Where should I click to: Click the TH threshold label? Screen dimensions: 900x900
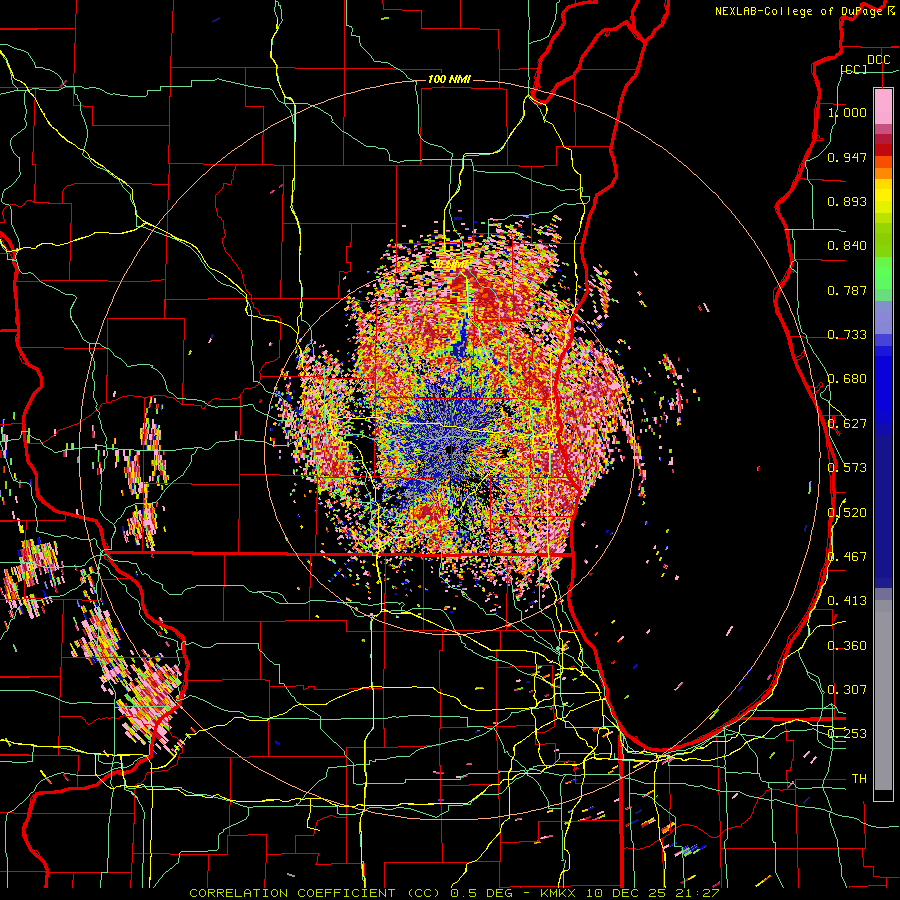[859, 779]
